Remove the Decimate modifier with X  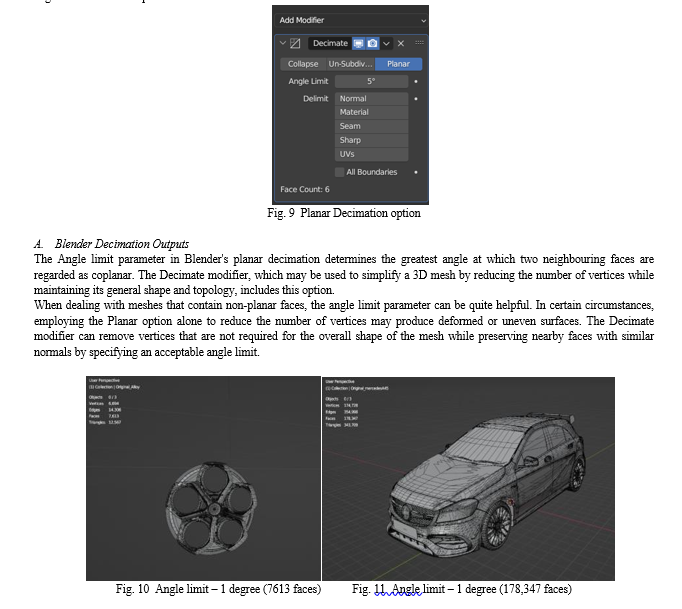click(x=401, y=43)
